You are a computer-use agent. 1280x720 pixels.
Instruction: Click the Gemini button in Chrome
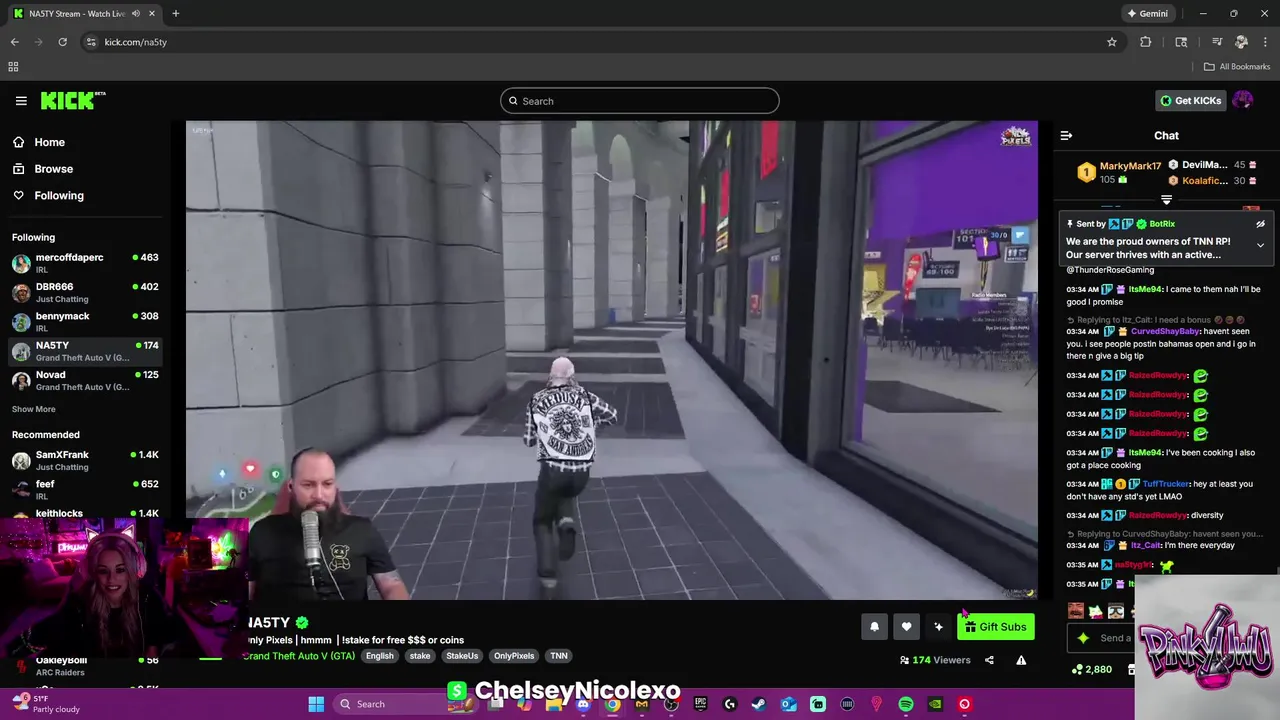1147,14
